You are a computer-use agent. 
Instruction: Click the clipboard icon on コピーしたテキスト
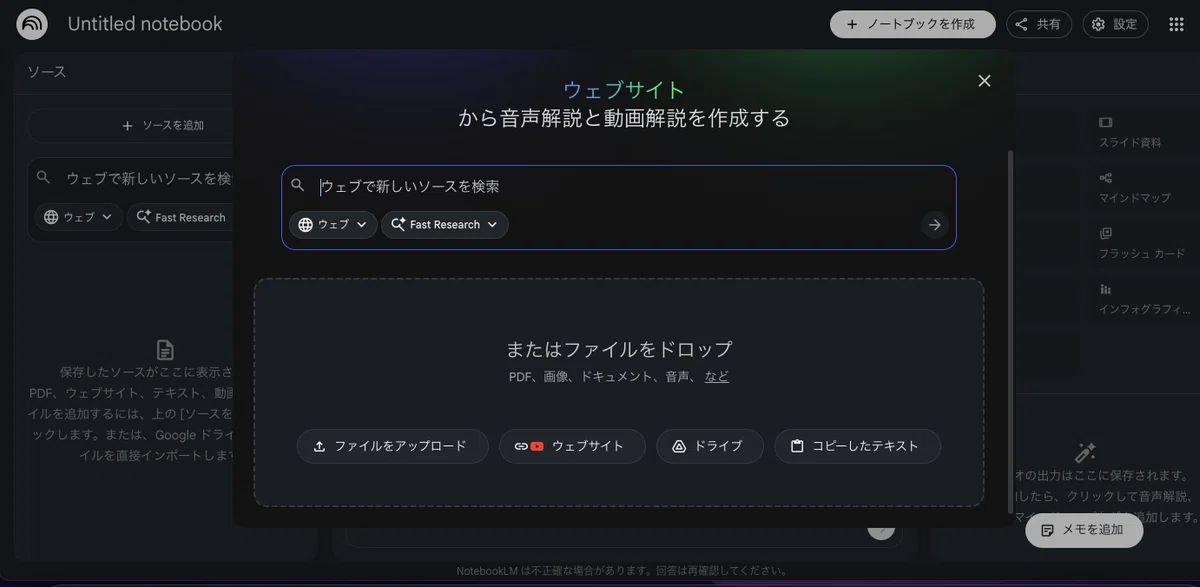click(797, 446)
